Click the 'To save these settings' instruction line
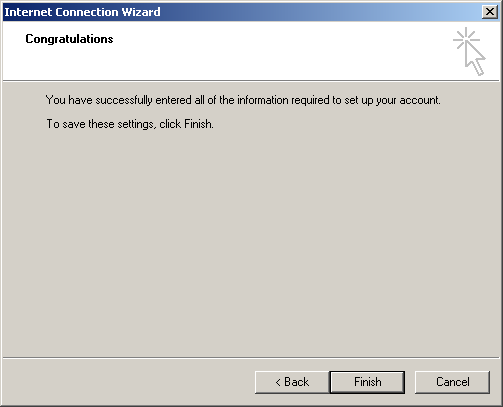 (x=130, y=124)
